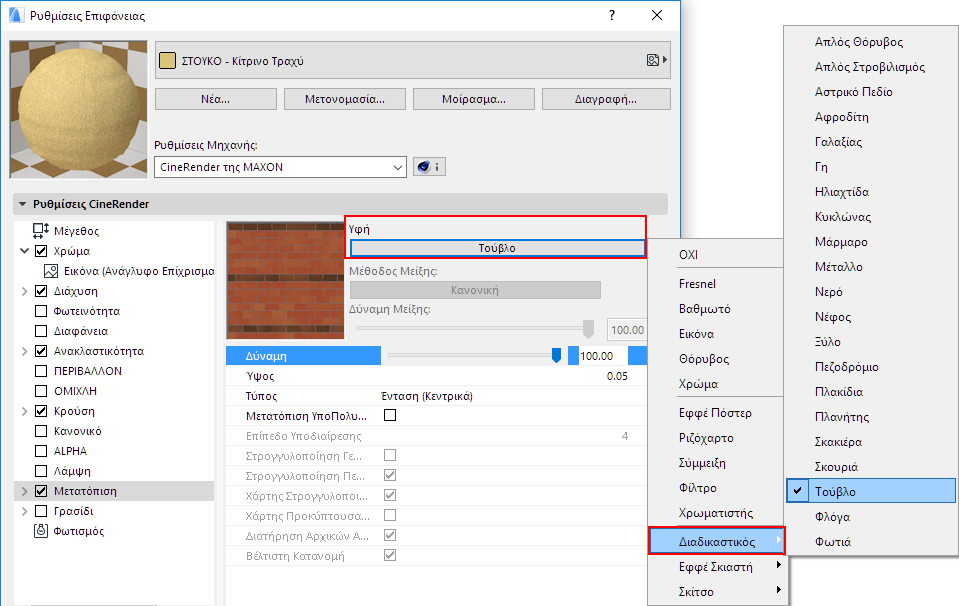Expand the Διάχυση tree node

(24, 291)
